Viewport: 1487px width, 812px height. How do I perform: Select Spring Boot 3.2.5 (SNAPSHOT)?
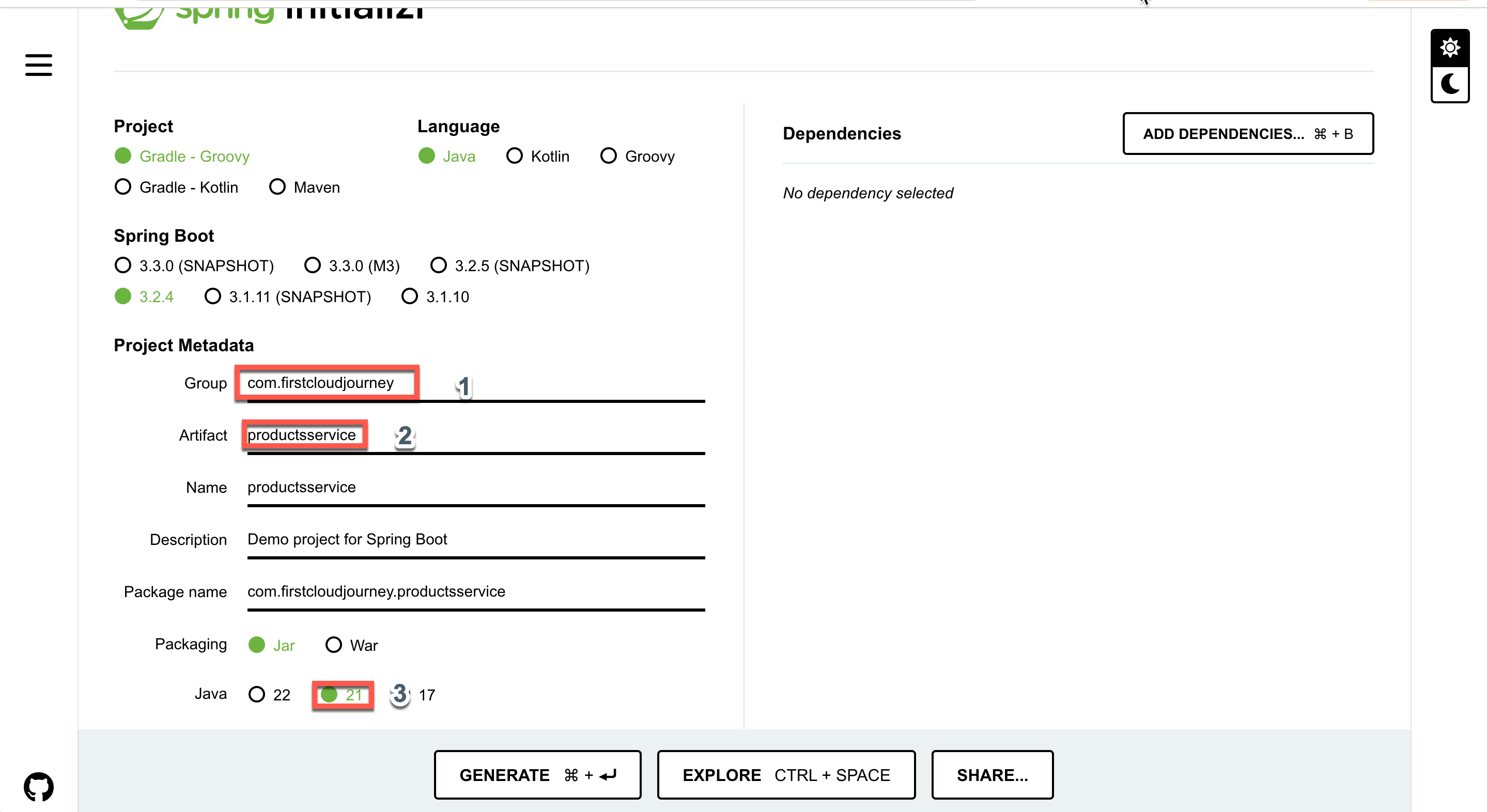(510, 266)
